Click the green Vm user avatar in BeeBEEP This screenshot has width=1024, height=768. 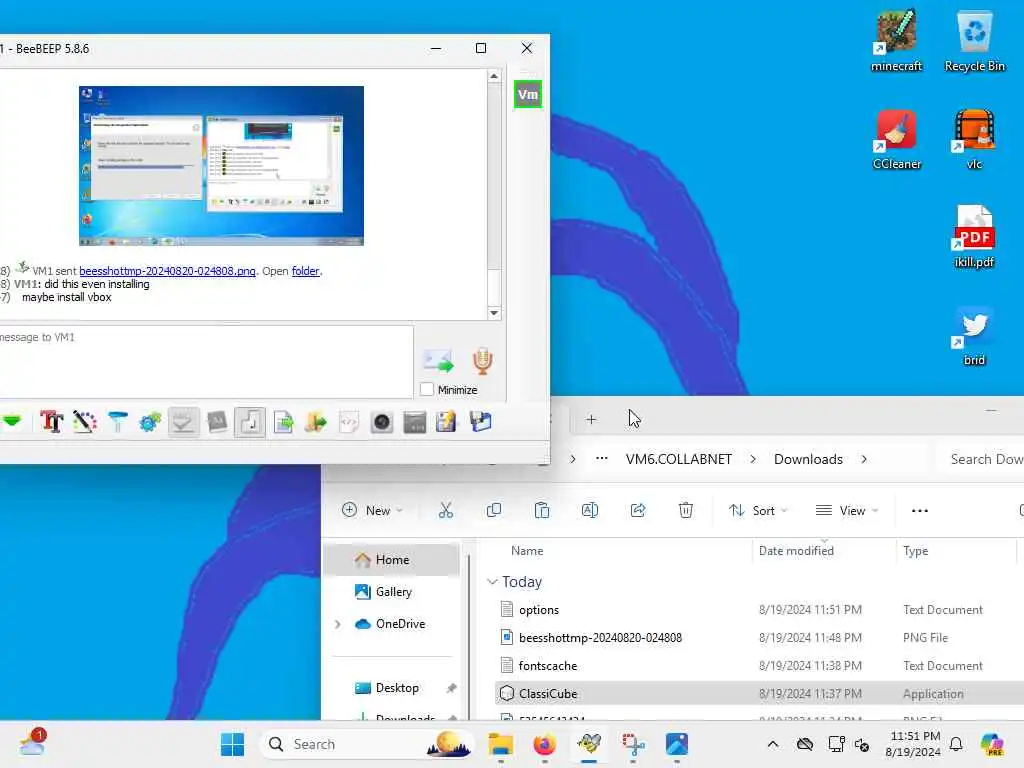[528, 95]
